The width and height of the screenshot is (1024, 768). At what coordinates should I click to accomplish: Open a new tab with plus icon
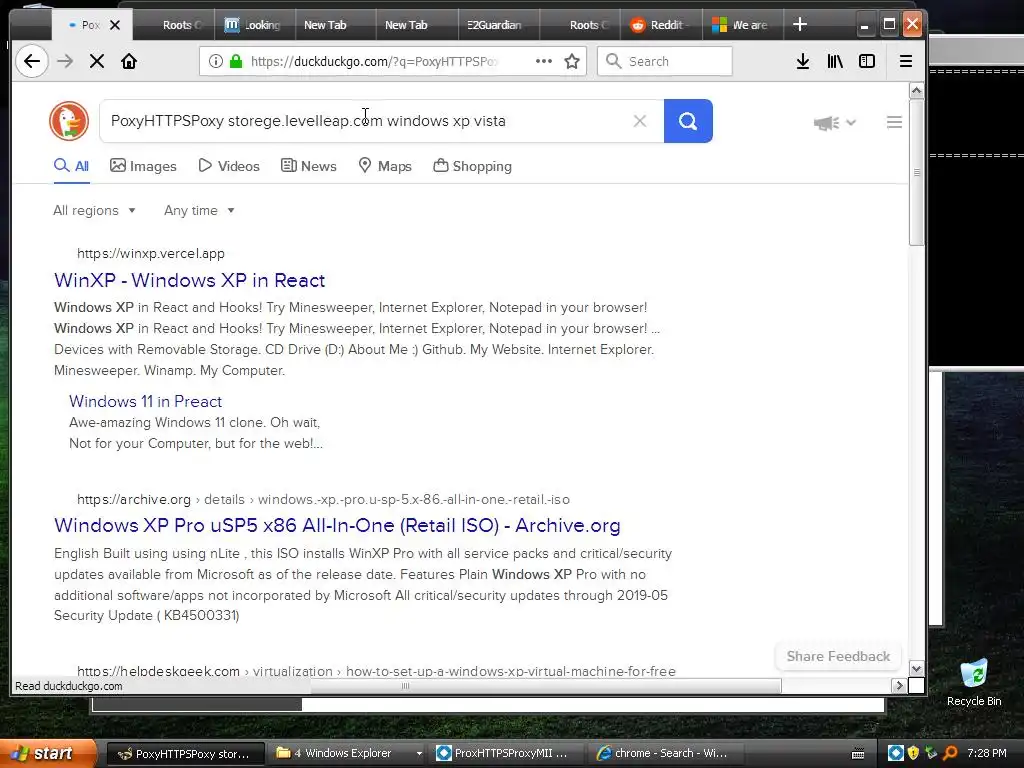coord(799,24)
